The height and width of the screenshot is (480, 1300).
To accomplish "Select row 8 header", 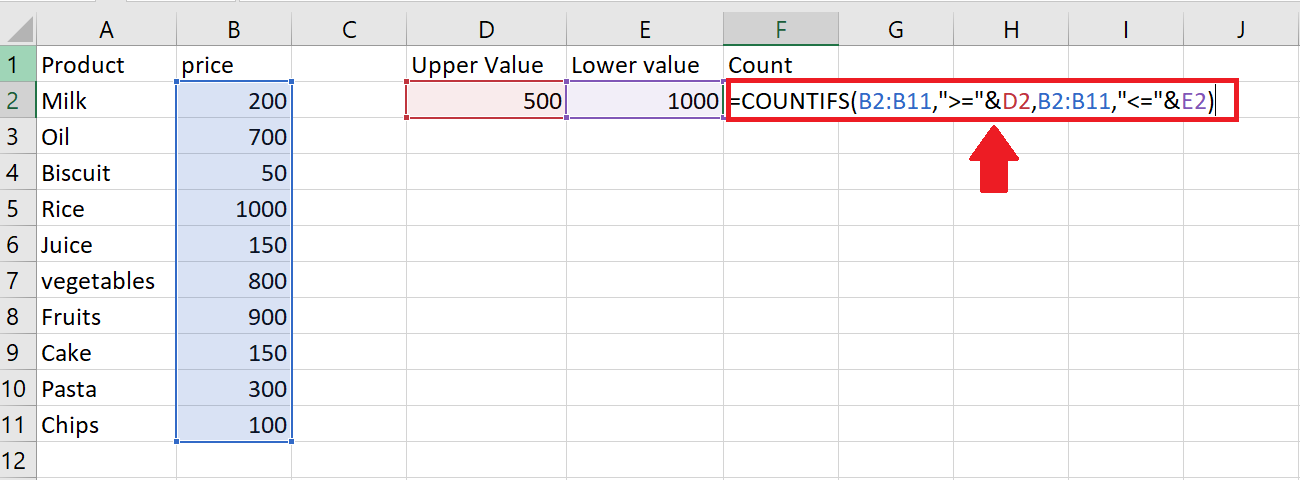I will (x=18, y=317).
